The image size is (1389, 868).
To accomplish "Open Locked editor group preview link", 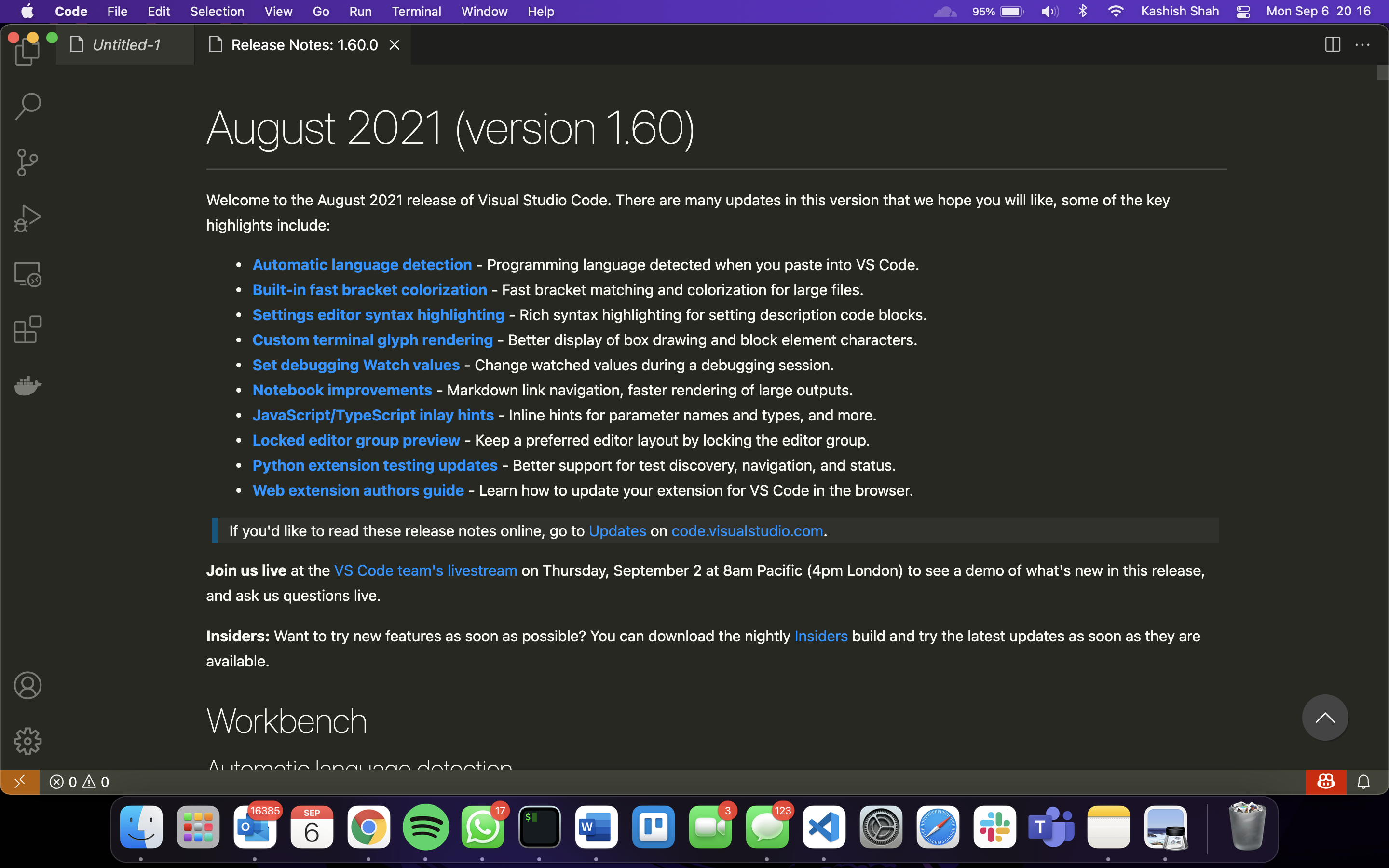I will (x=356, y=440).
